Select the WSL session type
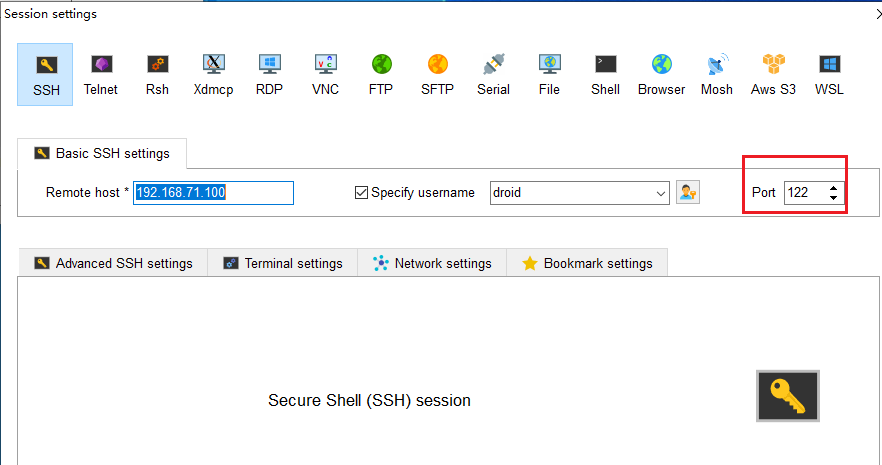This screenshot has height=465, width=882. [x=829, y=74]
